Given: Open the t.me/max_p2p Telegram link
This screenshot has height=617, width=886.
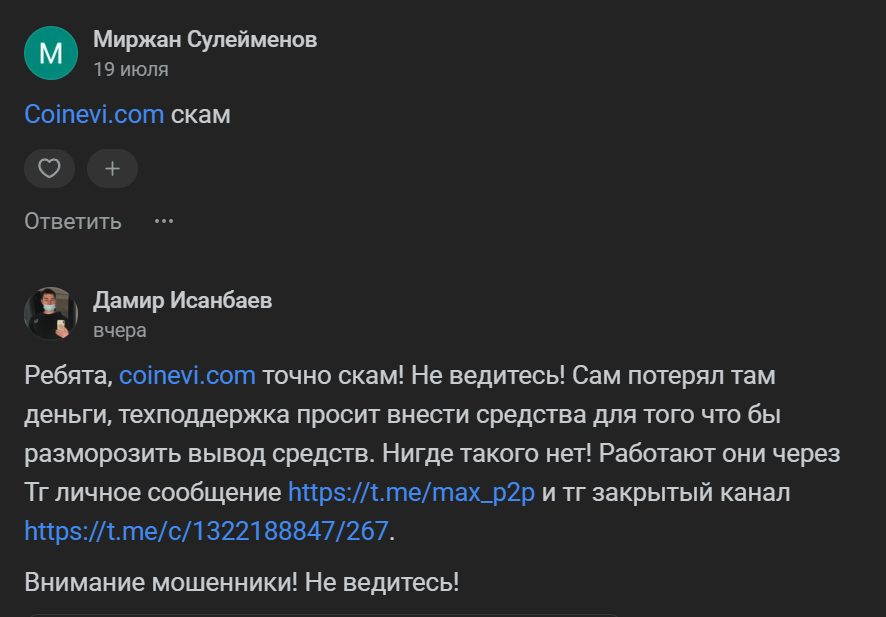Looking at the screenshot, I should click(x=411, y=491).
